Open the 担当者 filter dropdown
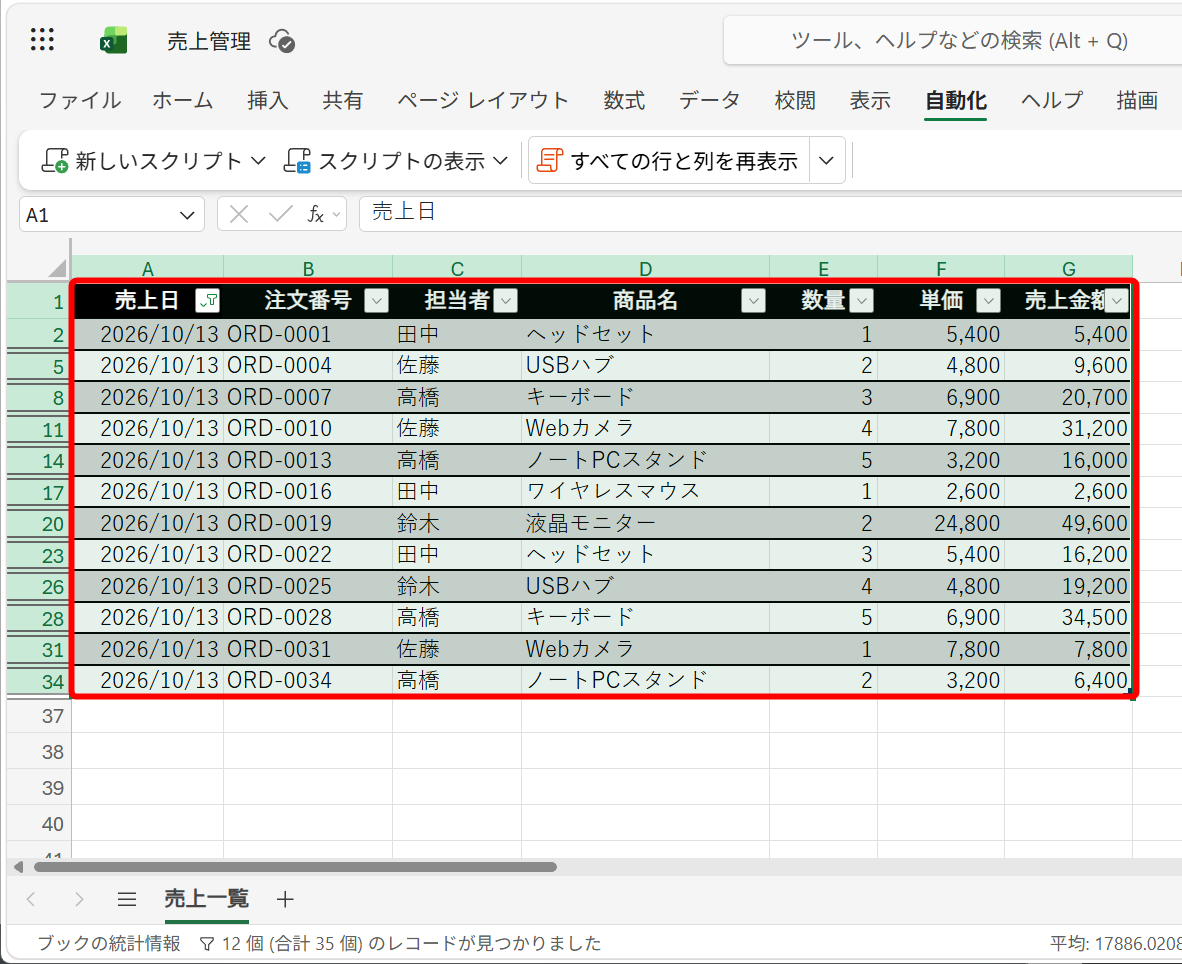Viewport: 1182px width, 964px height. [x=506, y=301]
